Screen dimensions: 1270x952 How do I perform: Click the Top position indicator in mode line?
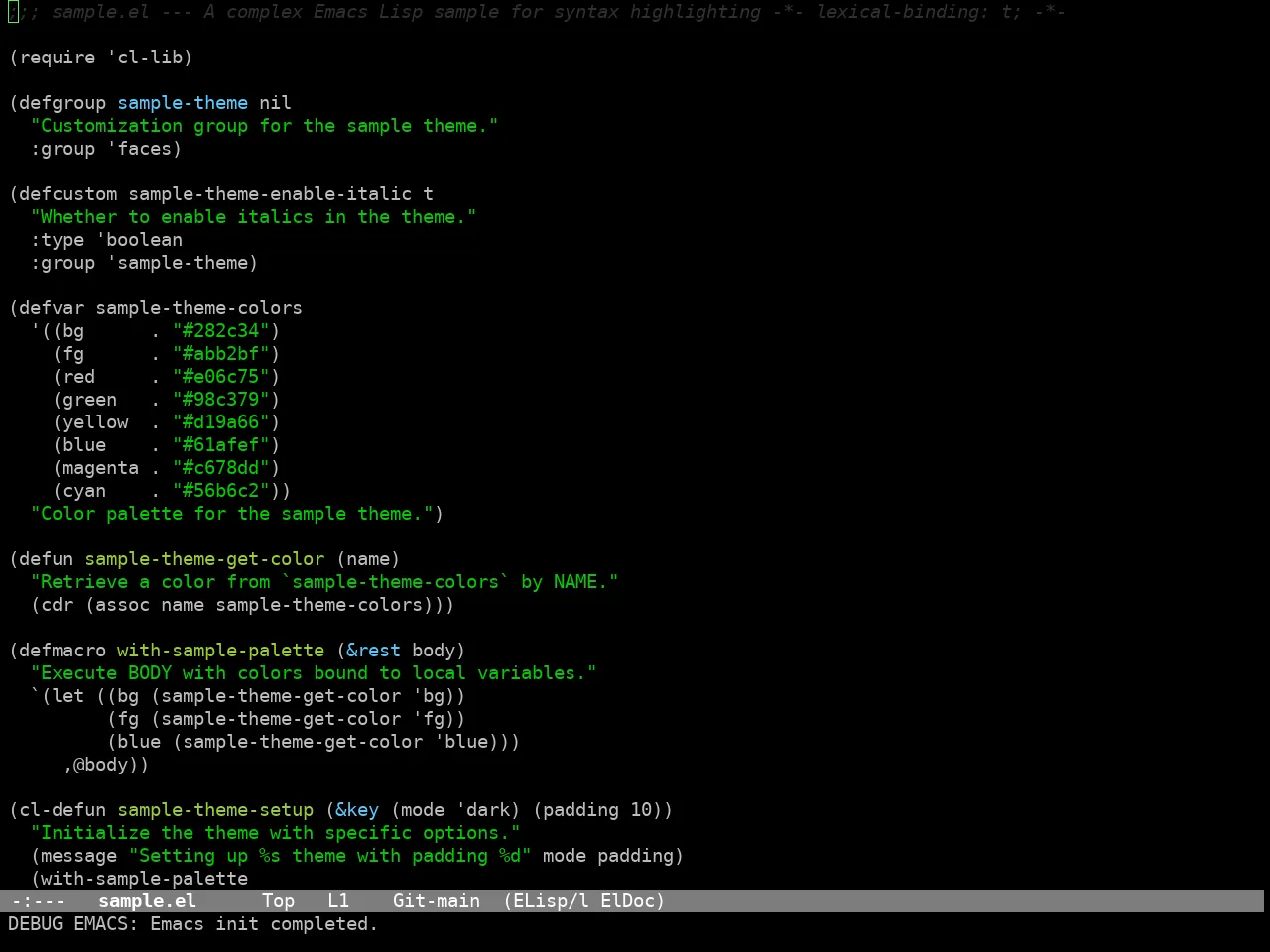pos(278,900)
